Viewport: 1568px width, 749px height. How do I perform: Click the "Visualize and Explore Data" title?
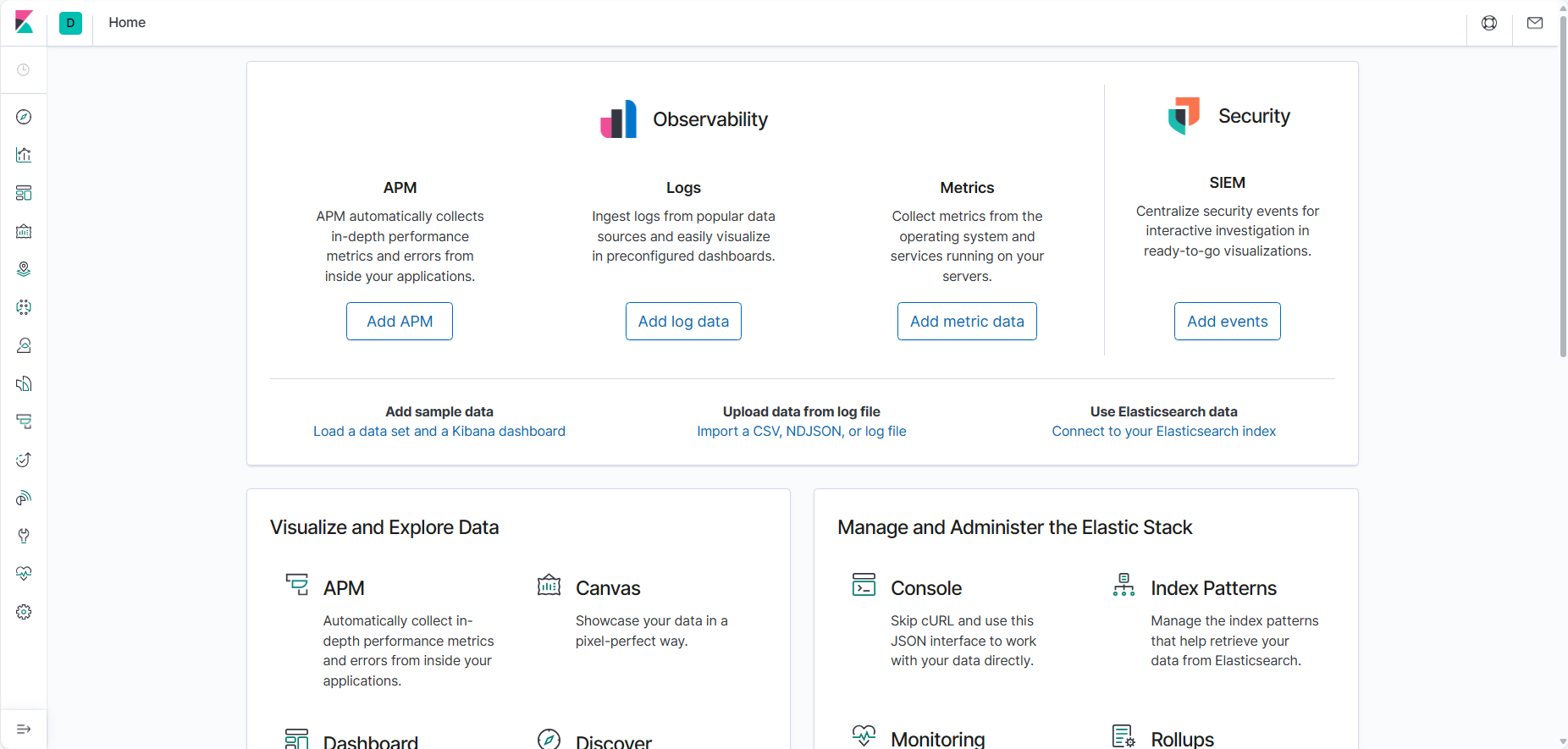pos(384,527)
